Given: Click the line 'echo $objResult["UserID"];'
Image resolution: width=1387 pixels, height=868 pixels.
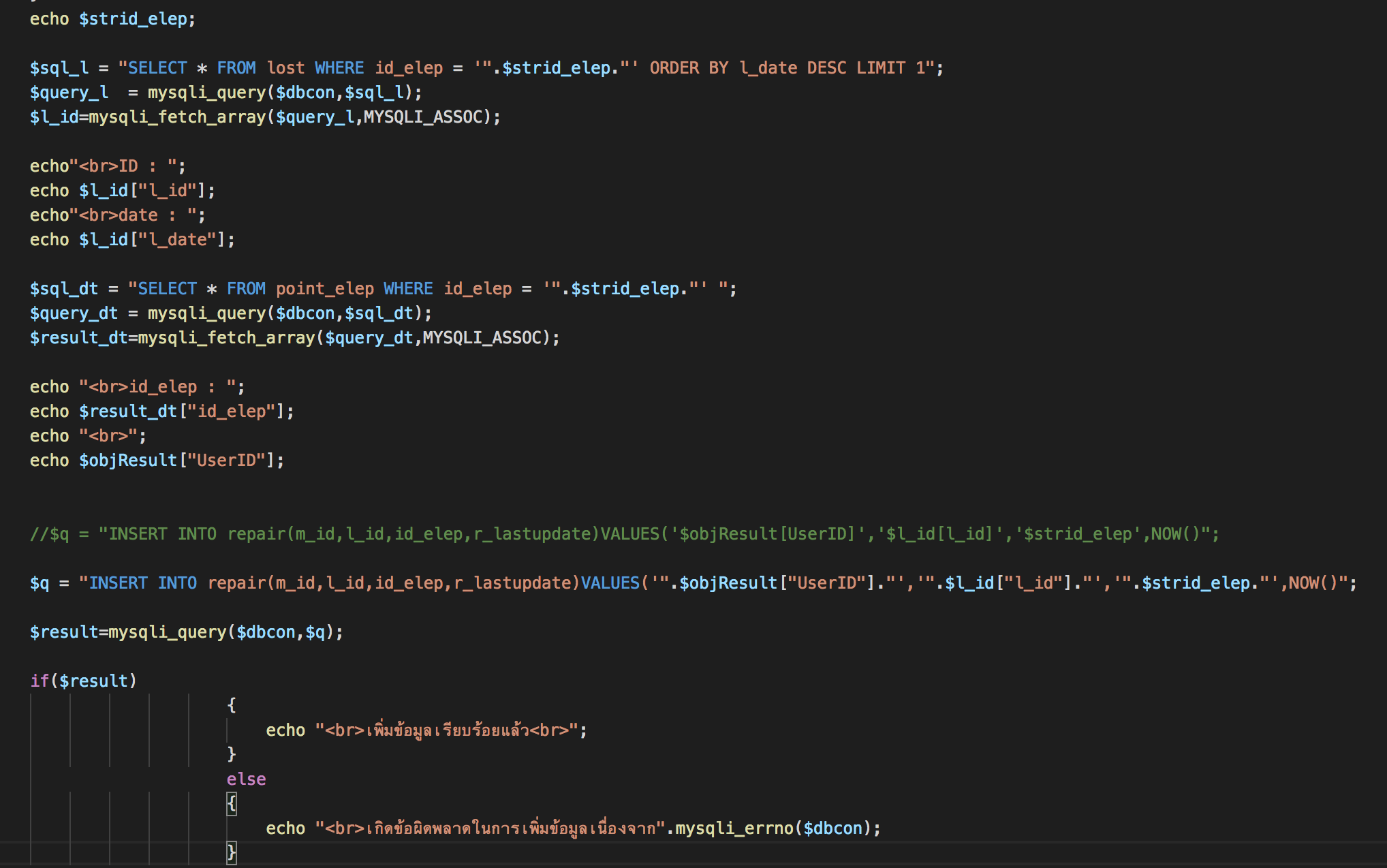Looking at the screenshot, I should pos(157,461).
